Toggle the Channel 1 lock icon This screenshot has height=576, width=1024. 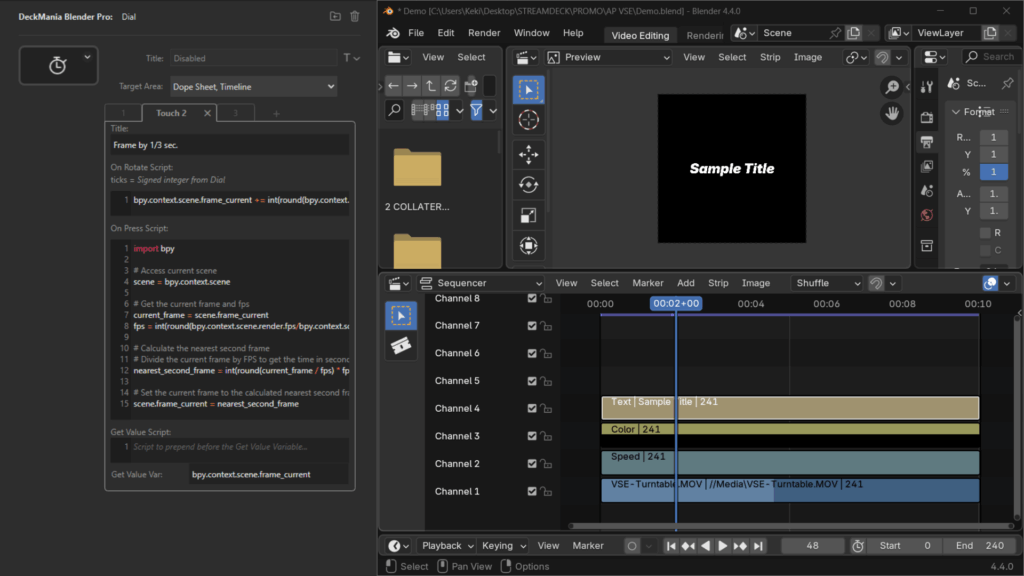click(547, 491)
